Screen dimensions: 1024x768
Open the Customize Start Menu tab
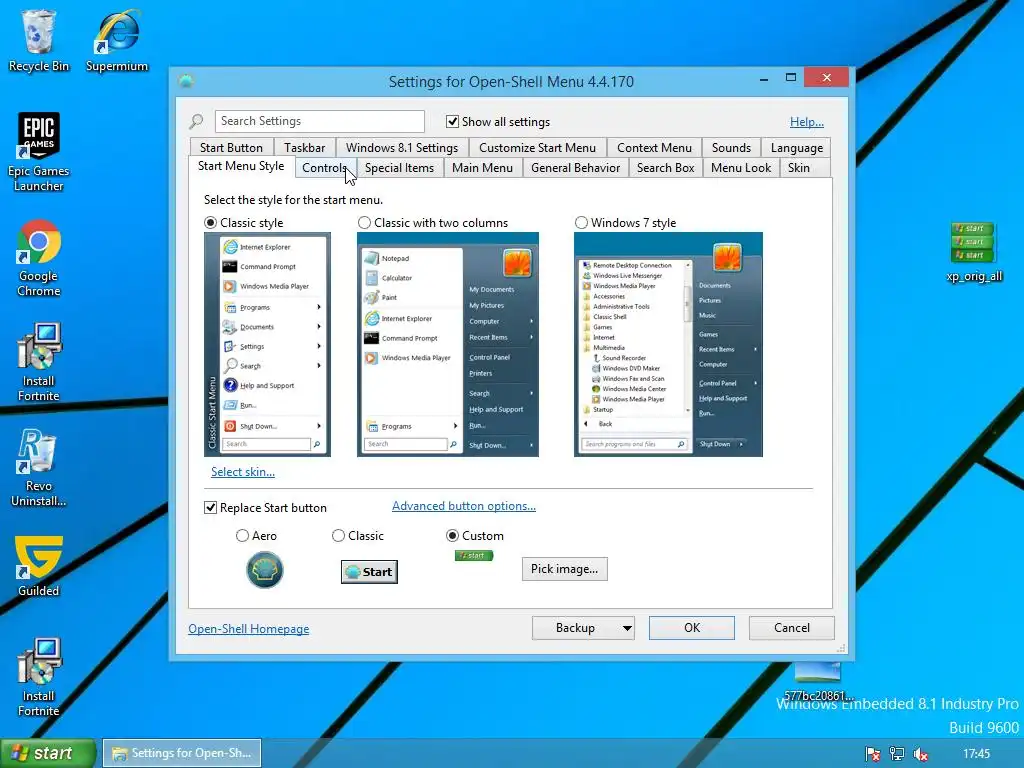[x=537, y=148]
